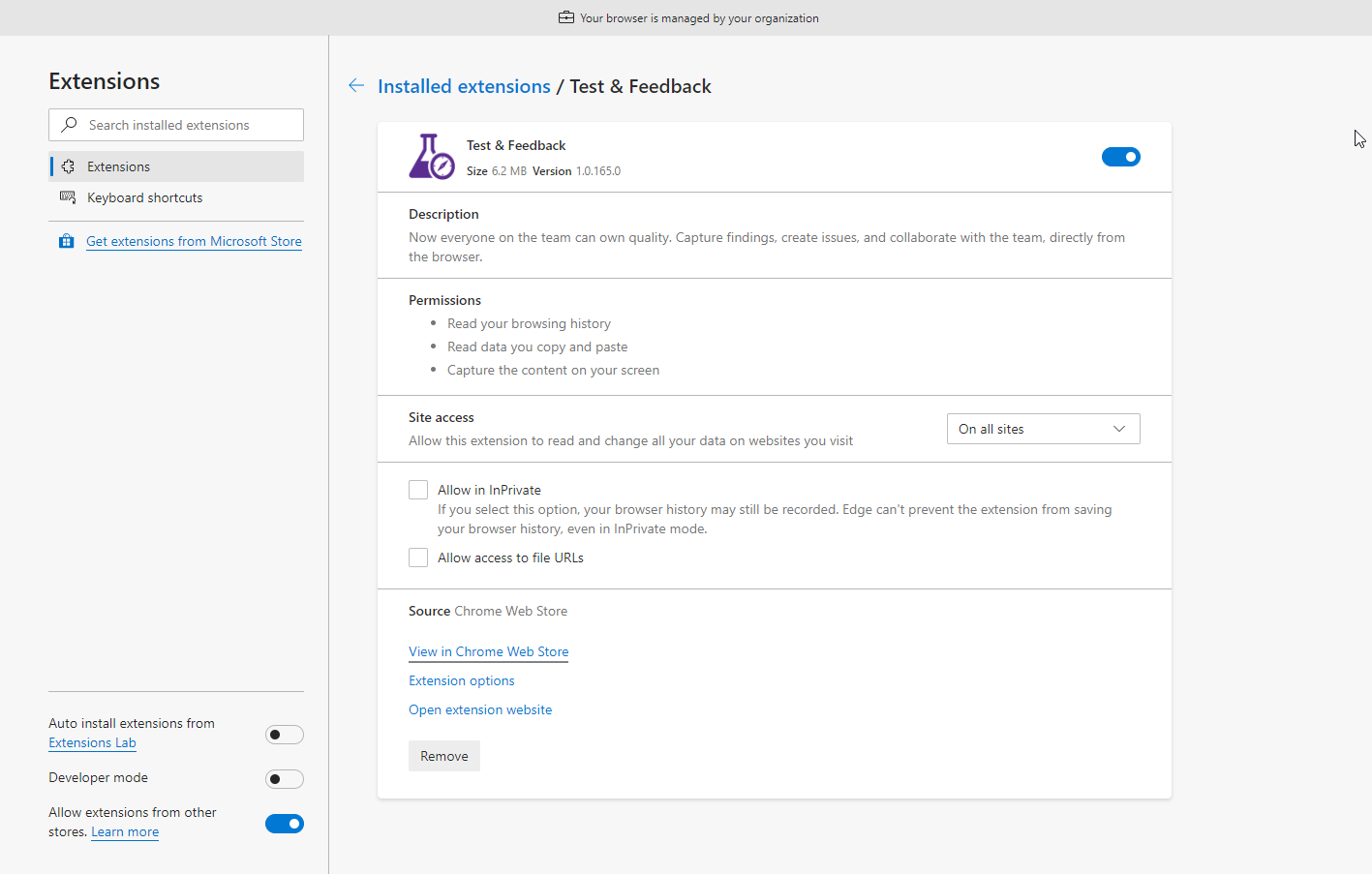This screenshot has width=1372, height=874.
Task: Turn off Allow extensions from other stores
Action: point(284,824)
